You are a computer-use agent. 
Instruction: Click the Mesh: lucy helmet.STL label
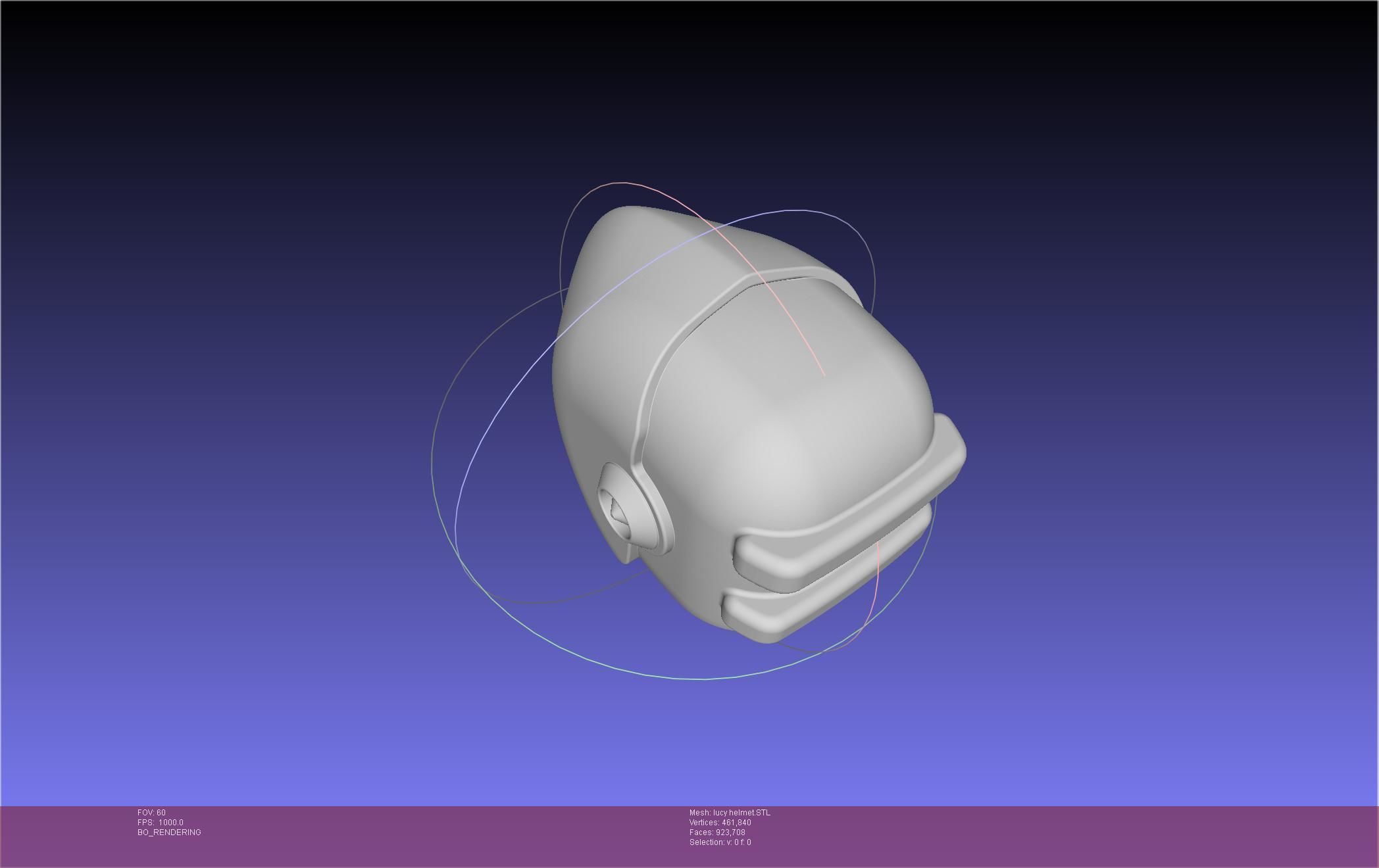point(730,813)
